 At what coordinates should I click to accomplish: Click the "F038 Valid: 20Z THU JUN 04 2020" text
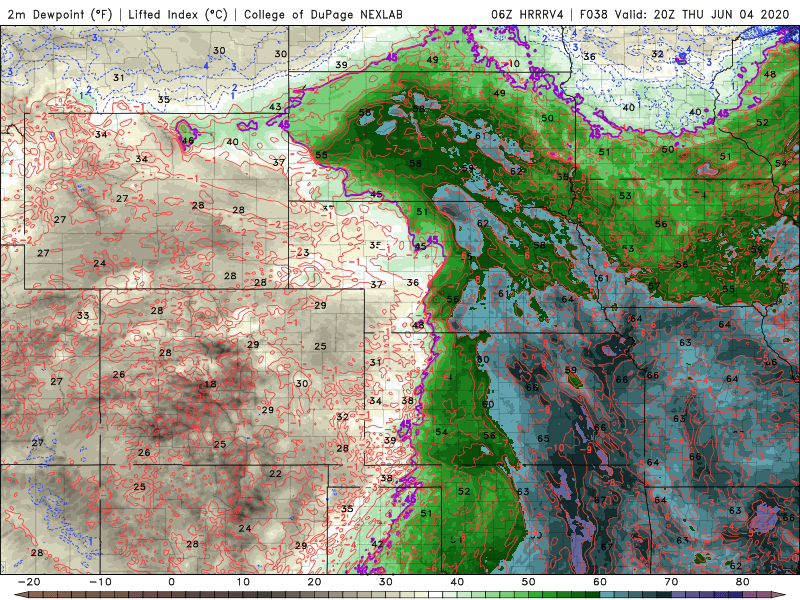click(685, 14)
